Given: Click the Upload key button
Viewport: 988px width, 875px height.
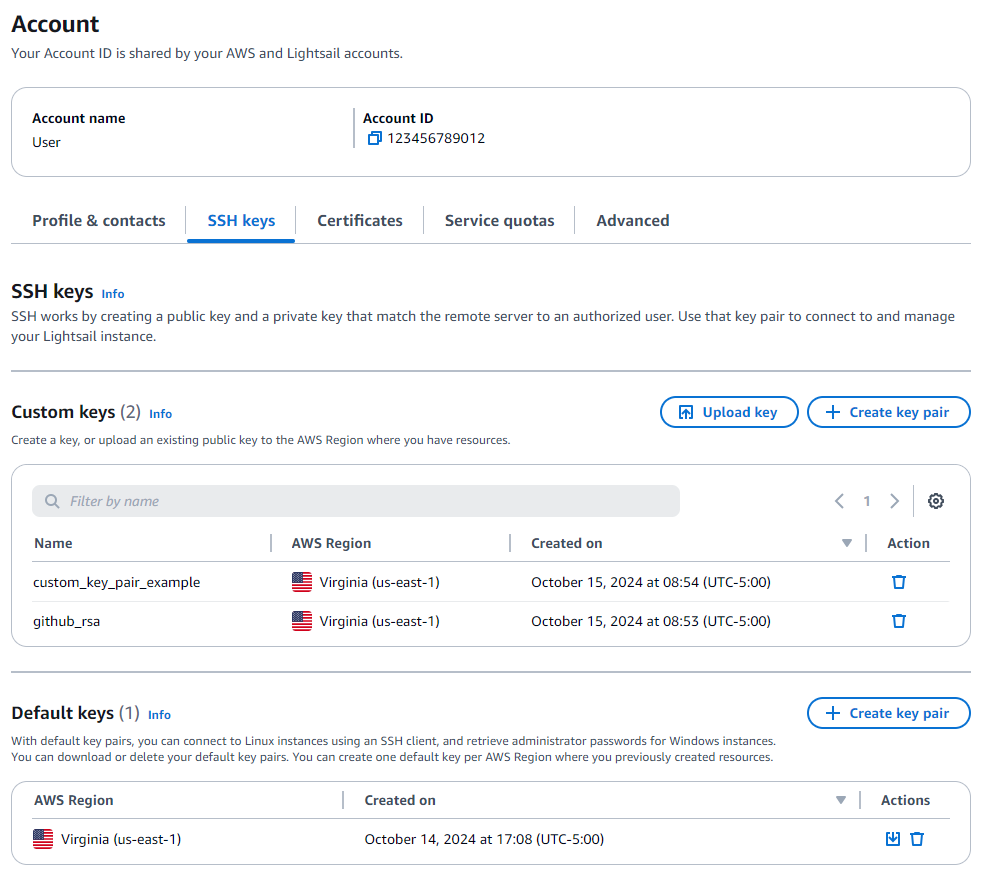Looking at the screenshot, I should (729, 412).
